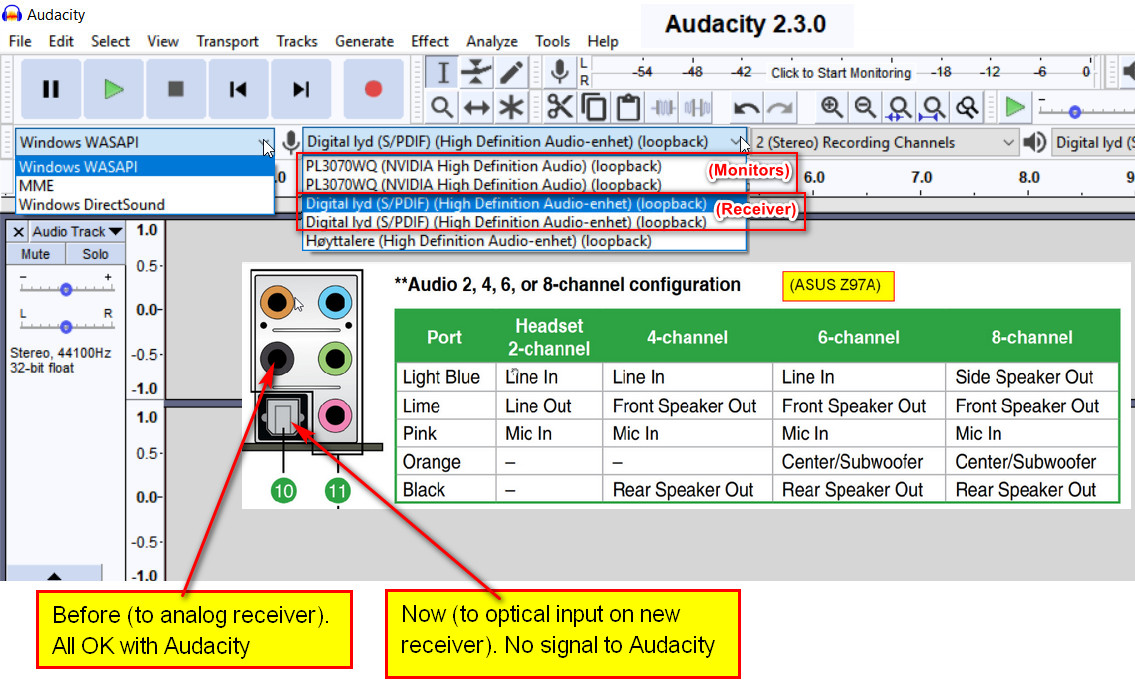This screenshot has height=693, width=1135.
Task: Open the Select menu
Action: (110, 41)
